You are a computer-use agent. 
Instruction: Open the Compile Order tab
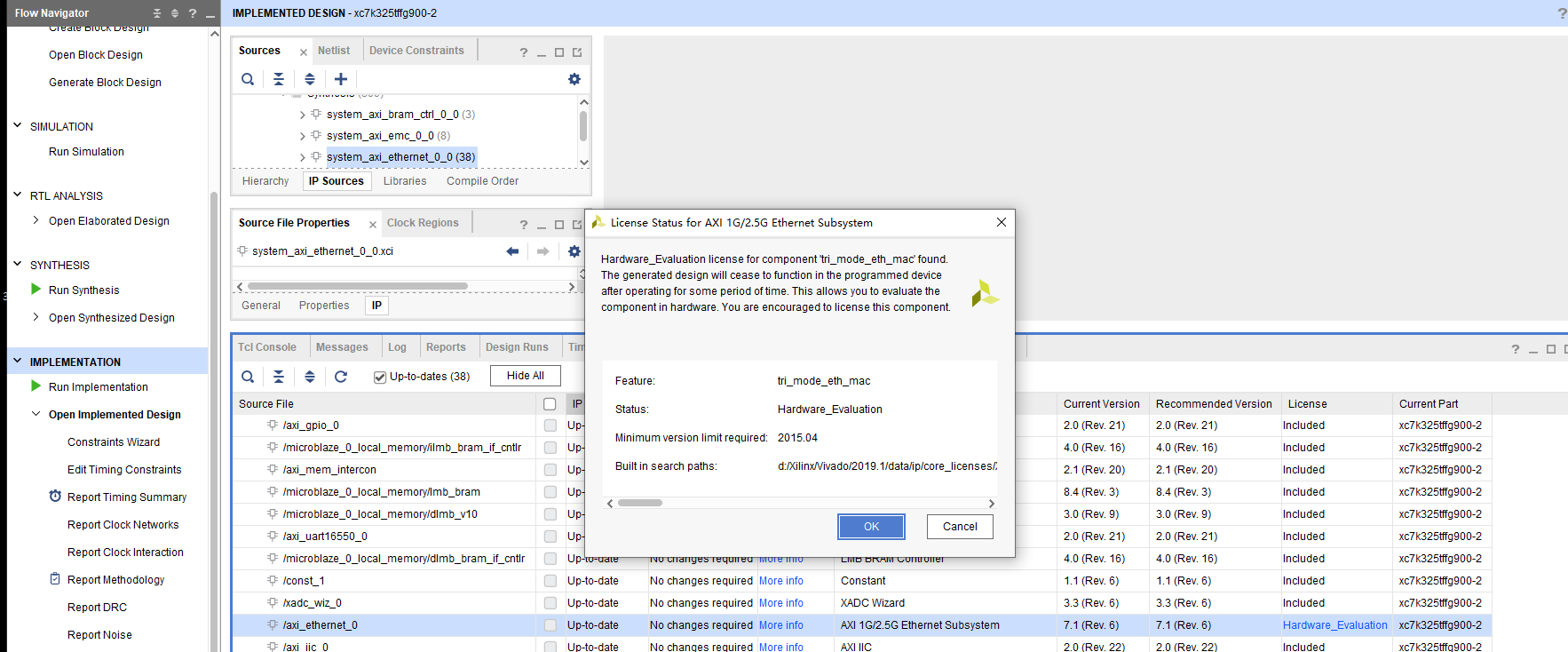click(482, 181)
